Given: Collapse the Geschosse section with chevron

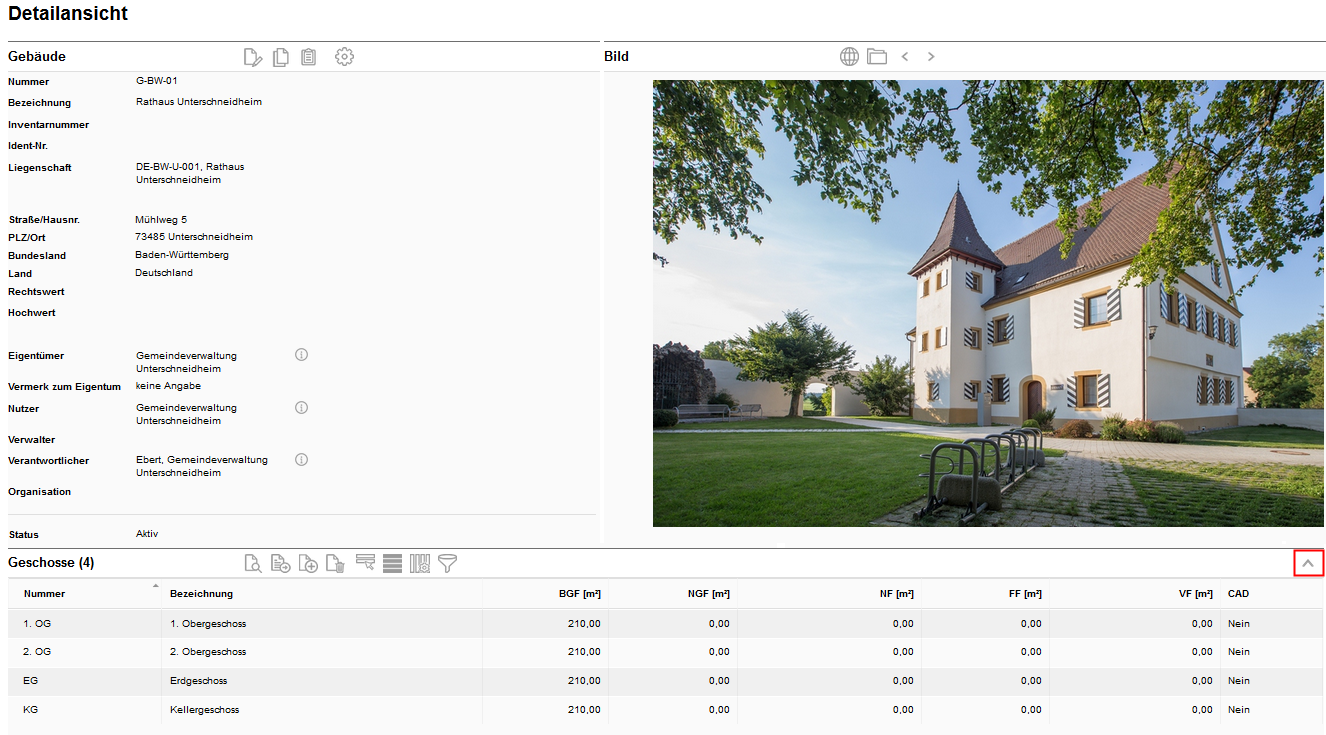Looking at the screenshot, I should (x=1308, y=564).
